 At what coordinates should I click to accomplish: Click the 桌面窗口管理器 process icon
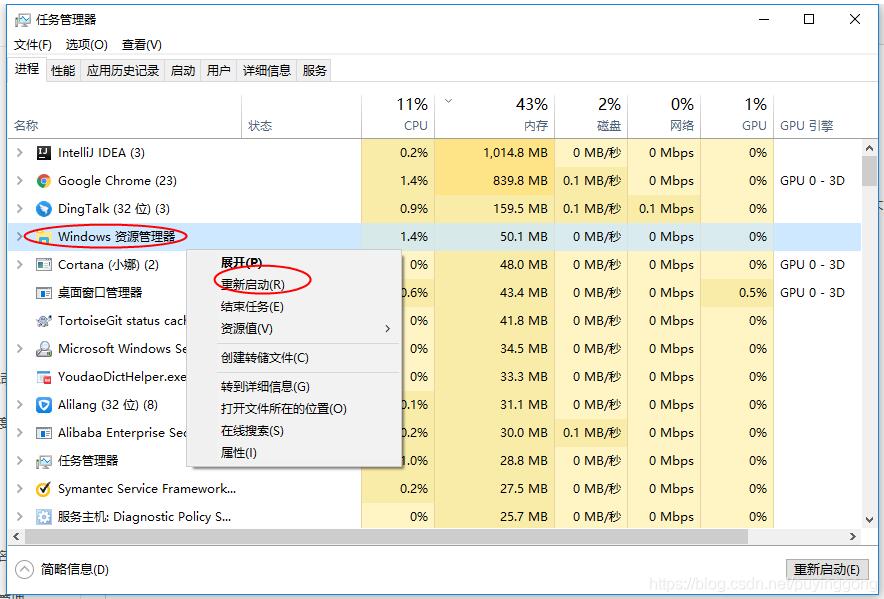coord(42,293)
